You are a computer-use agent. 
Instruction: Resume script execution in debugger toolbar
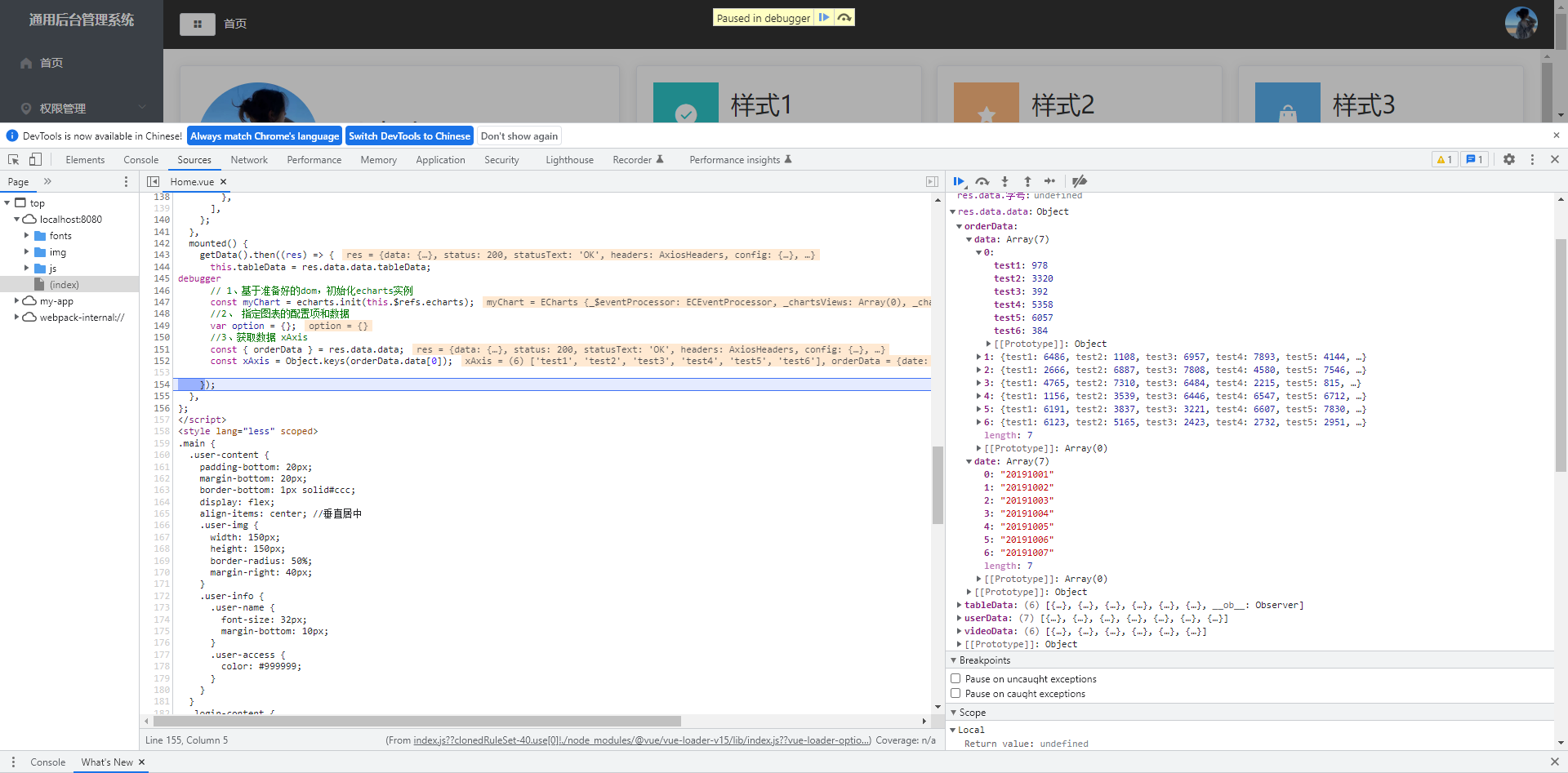pyautogui.click(x=959, y=181)
